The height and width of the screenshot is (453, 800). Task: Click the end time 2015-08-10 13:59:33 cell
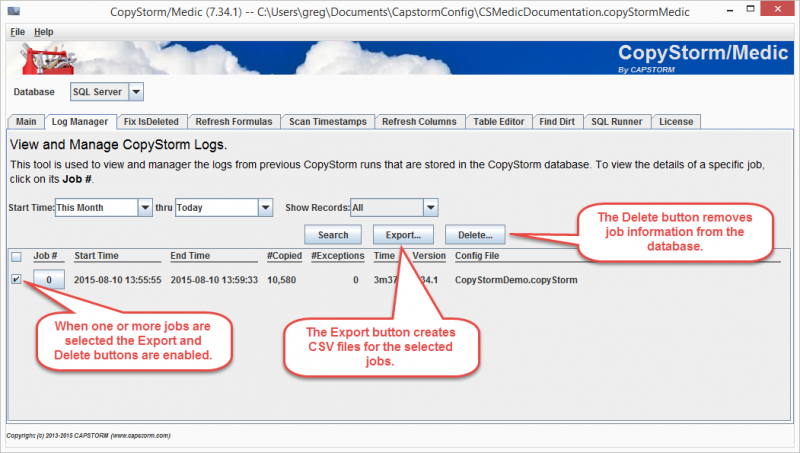click(x=214, y=280)
